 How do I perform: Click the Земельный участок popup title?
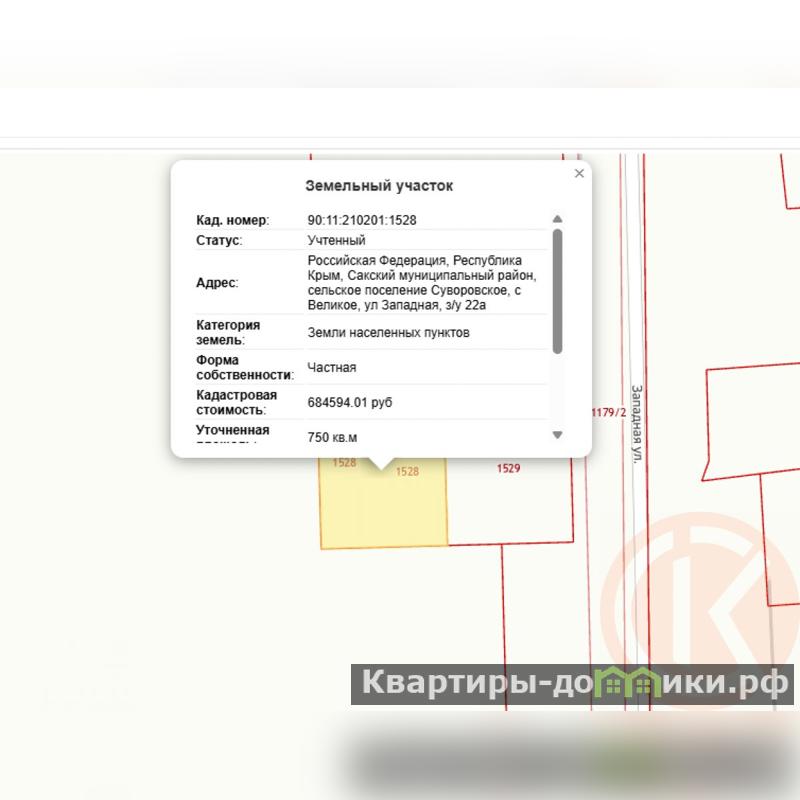click(x=379, y=186)
